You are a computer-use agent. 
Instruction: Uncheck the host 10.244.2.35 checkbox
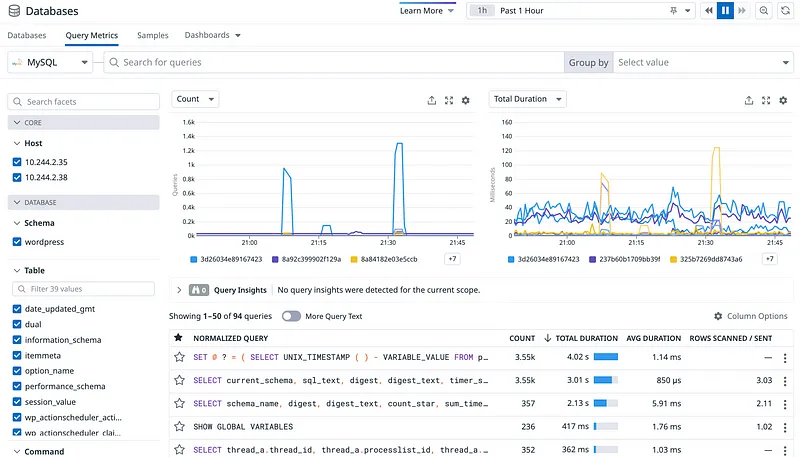click(17, 161)
